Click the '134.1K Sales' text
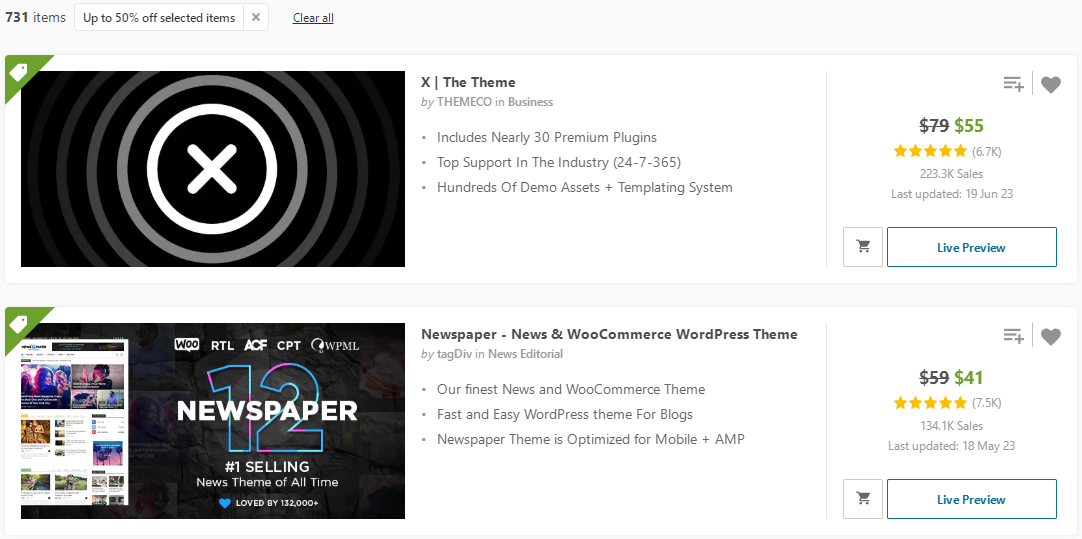The height and width of the screenshot is (539, 1082). pyautogui.click(x=951, y=426)
